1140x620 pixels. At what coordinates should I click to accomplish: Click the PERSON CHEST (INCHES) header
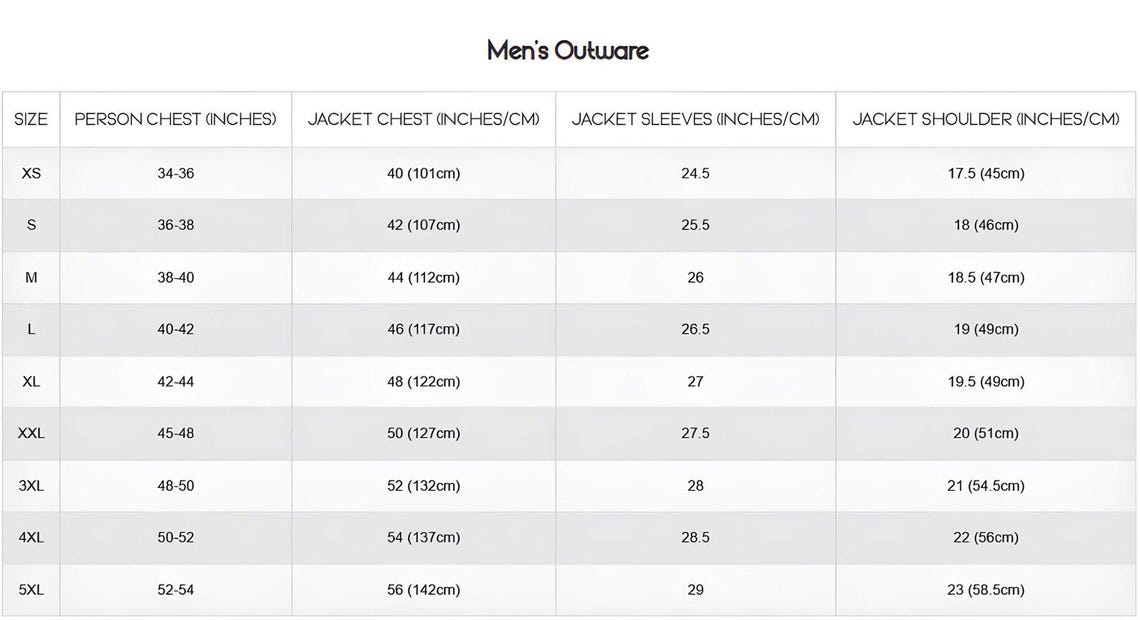coord(175,119)
